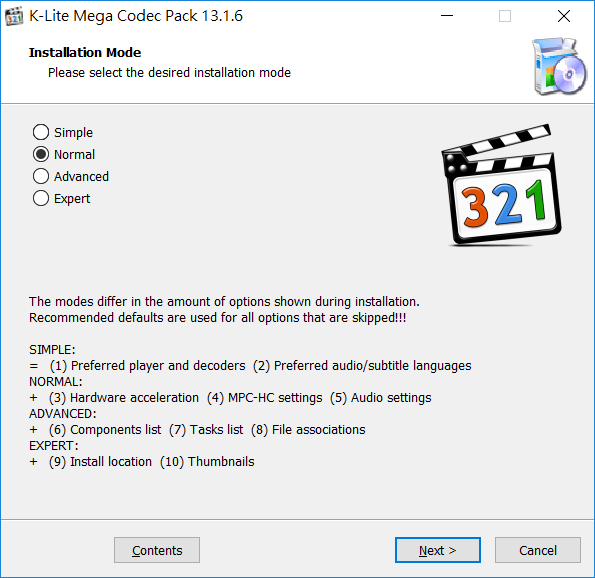The image size is (595, 578).
Task: Click the 'Please select the desired installation mode' subtitle
Action: 169,72
